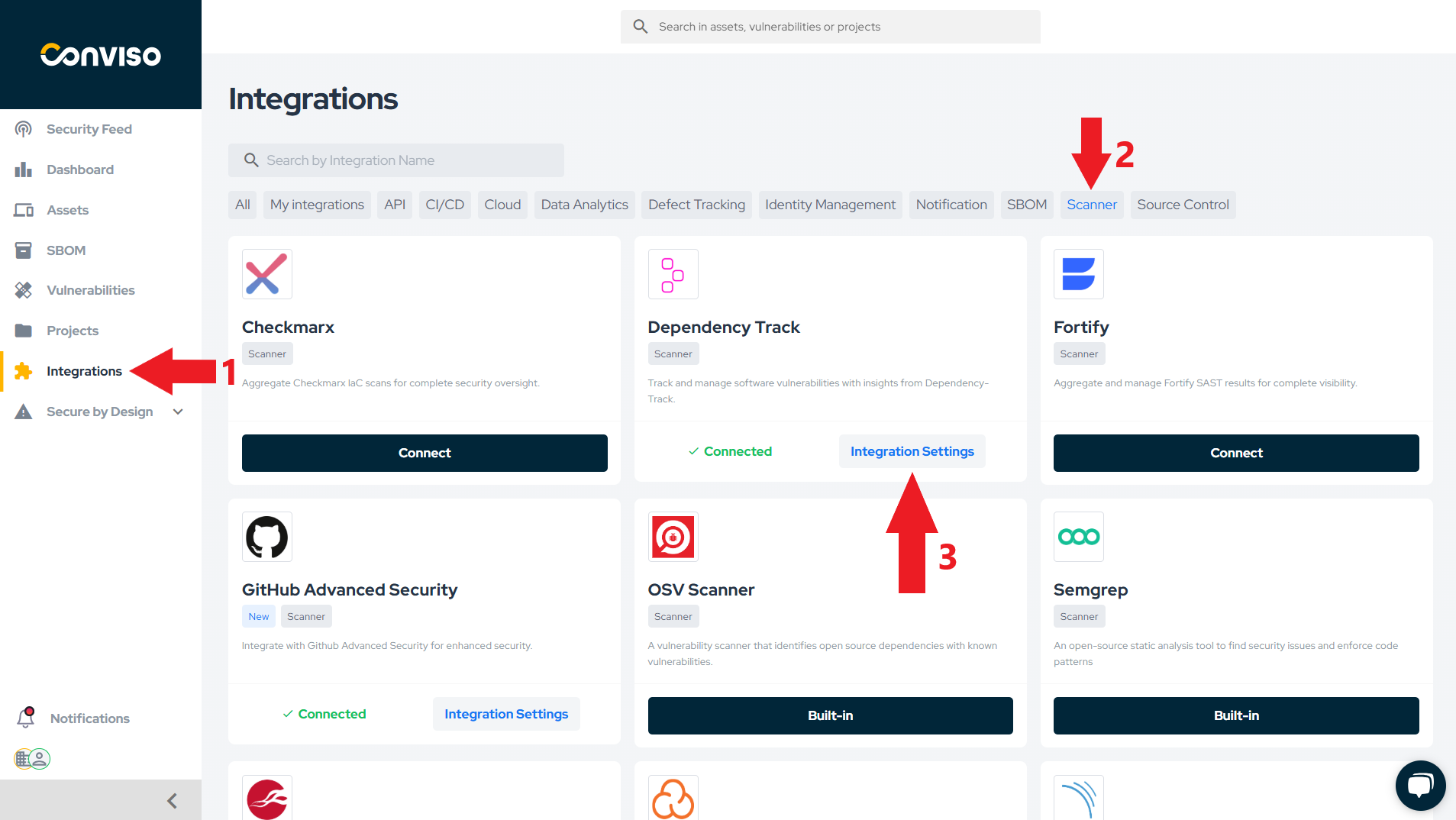Click the integration search magnifier icon

coord(251,160)
